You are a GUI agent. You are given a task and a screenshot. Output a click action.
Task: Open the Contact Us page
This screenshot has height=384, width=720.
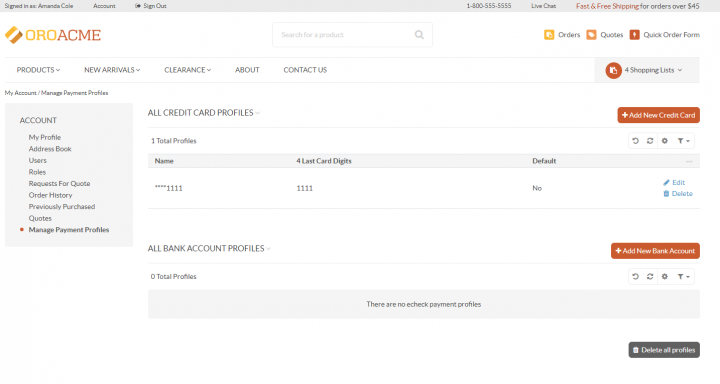click(x=305, y=70)
